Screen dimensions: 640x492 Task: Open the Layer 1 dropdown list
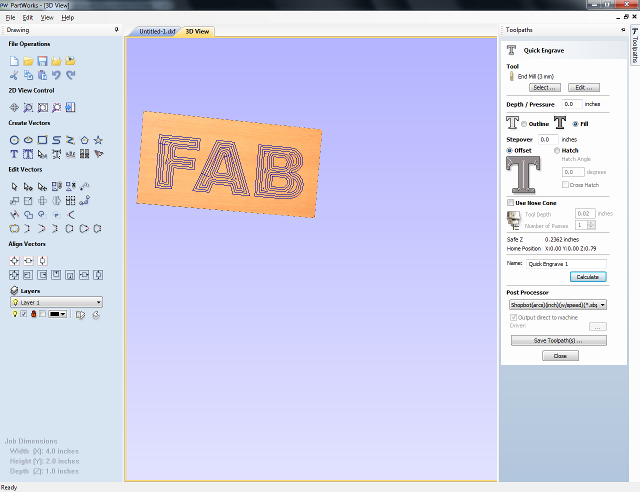(56, 302)
